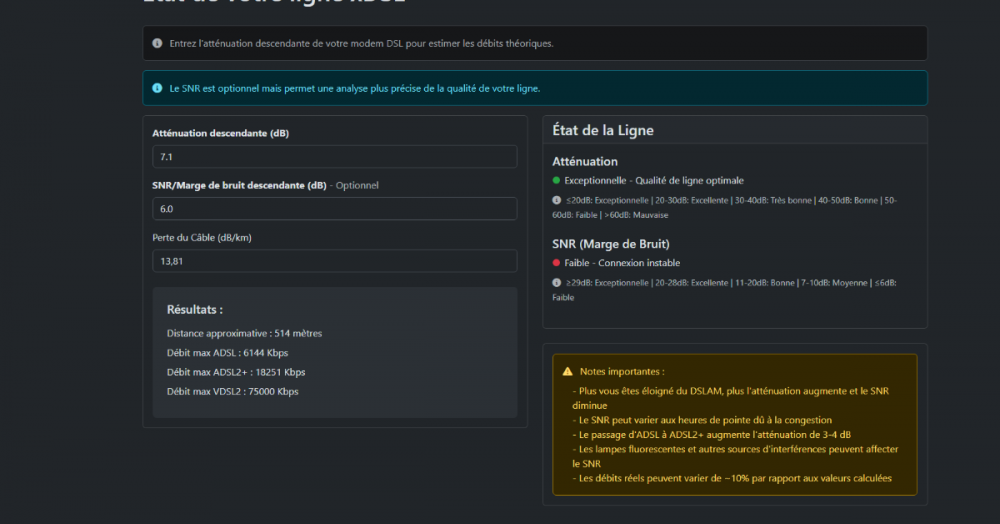Click the 'SNR/Marge de bruit descendante (dB)' label

pyautogui.click(x=239, y=185)
